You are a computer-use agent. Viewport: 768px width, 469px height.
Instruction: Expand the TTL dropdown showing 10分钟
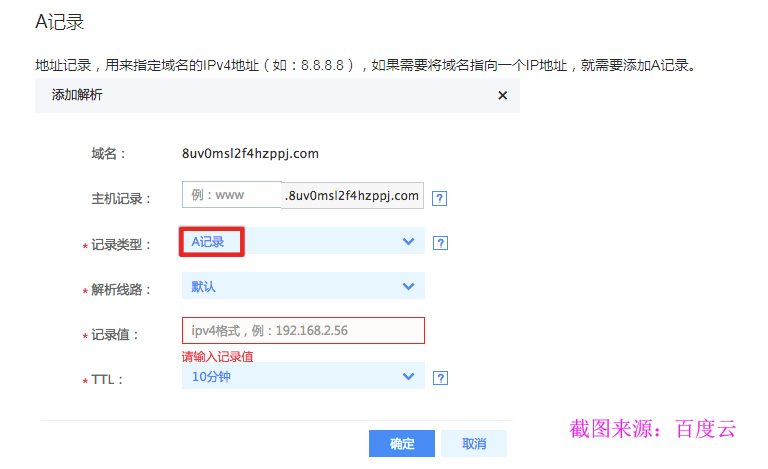click(x=303, y=376)
